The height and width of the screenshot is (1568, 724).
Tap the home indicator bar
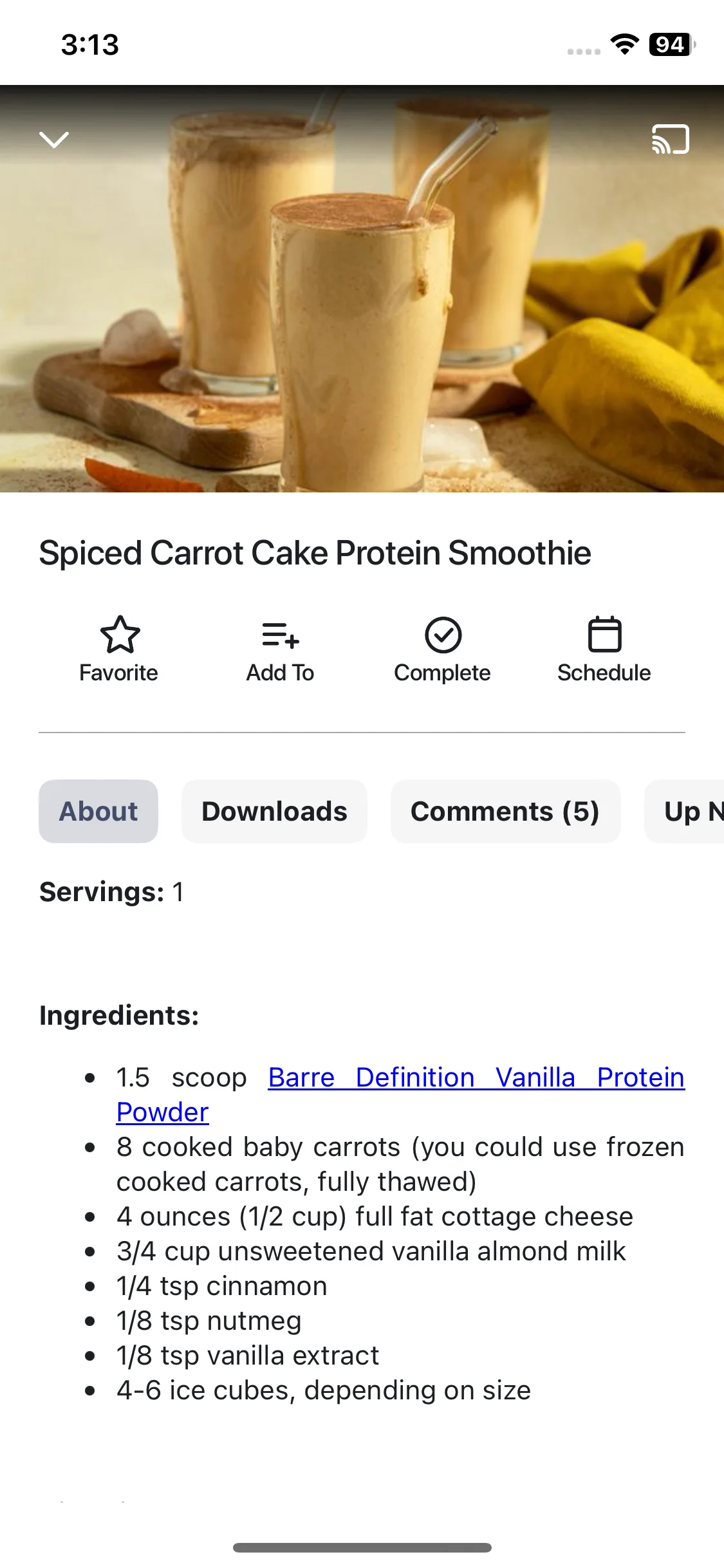click(362, 1547)
